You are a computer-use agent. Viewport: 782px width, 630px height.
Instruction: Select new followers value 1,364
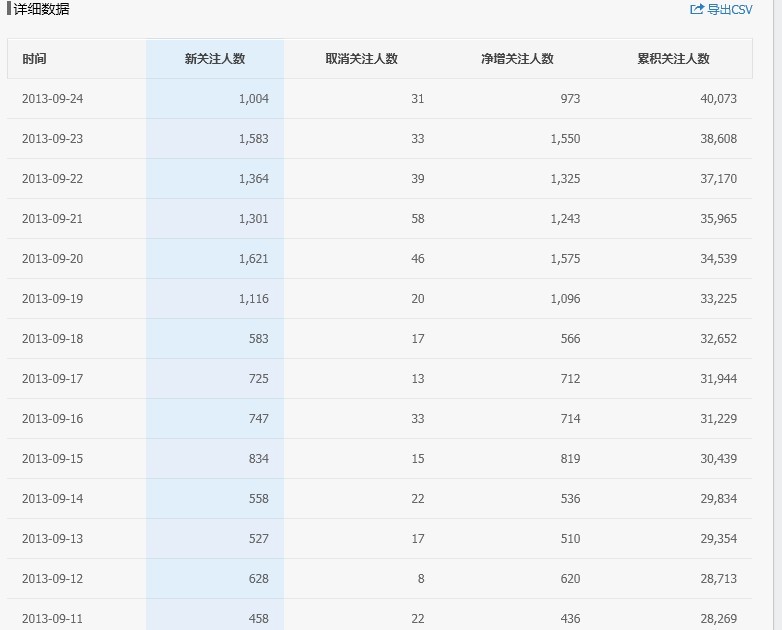coord(253,179)
